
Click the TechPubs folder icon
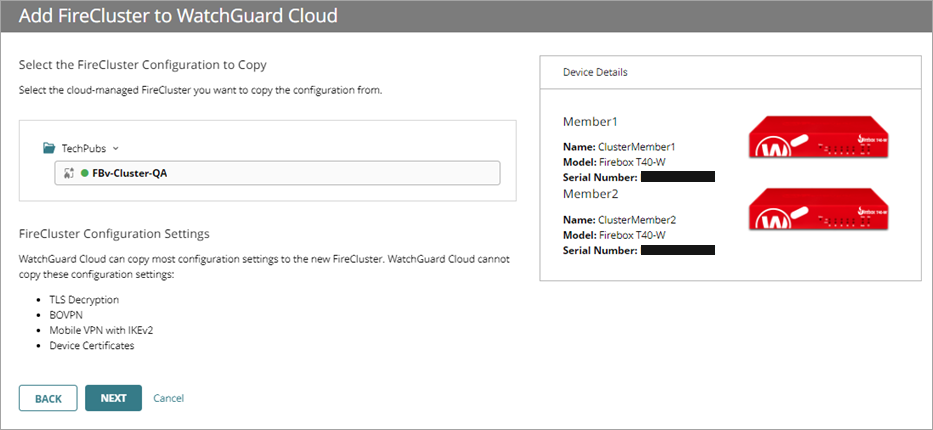49,148
